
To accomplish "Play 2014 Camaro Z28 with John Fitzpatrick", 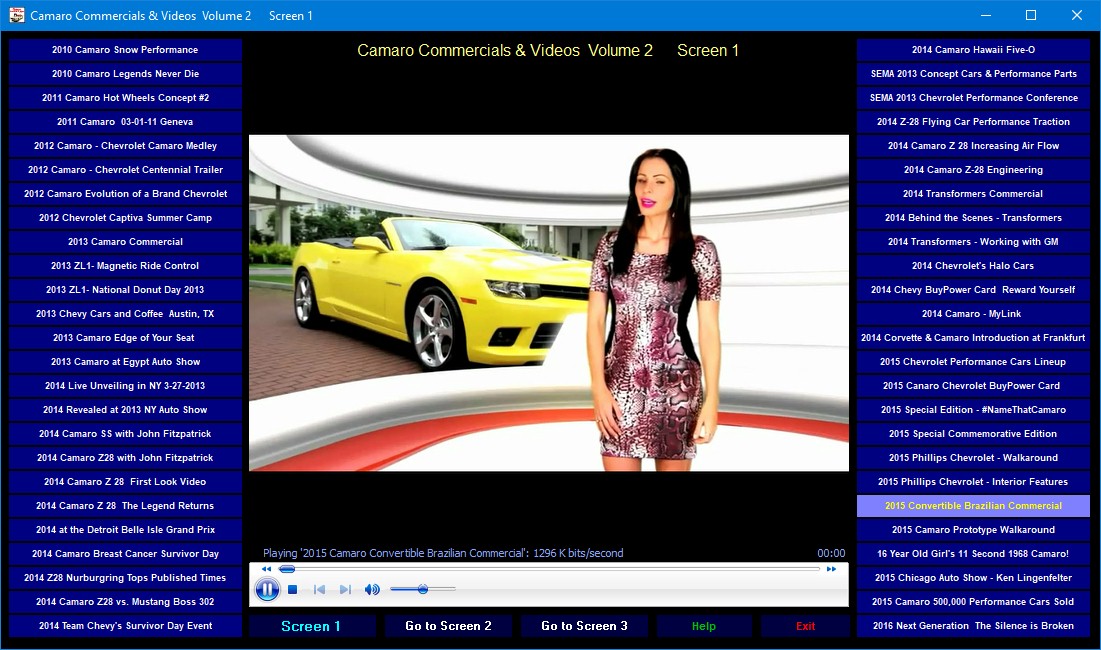I will [125, 458].
